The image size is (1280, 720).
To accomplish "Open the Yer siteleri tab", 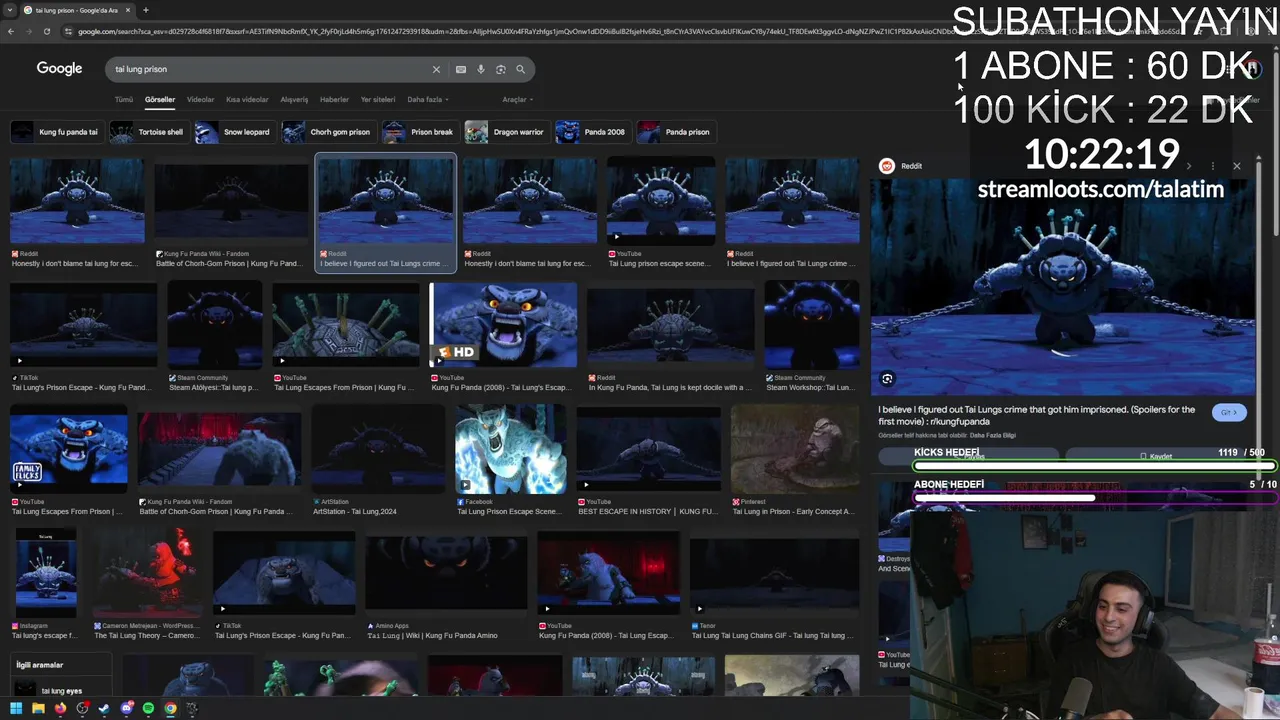I will 378,99.
